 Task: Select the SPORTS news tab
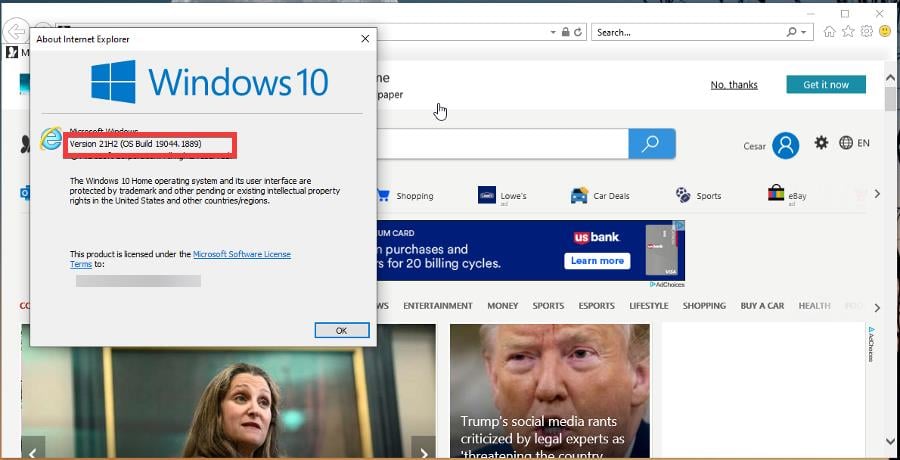coord(548,306)
